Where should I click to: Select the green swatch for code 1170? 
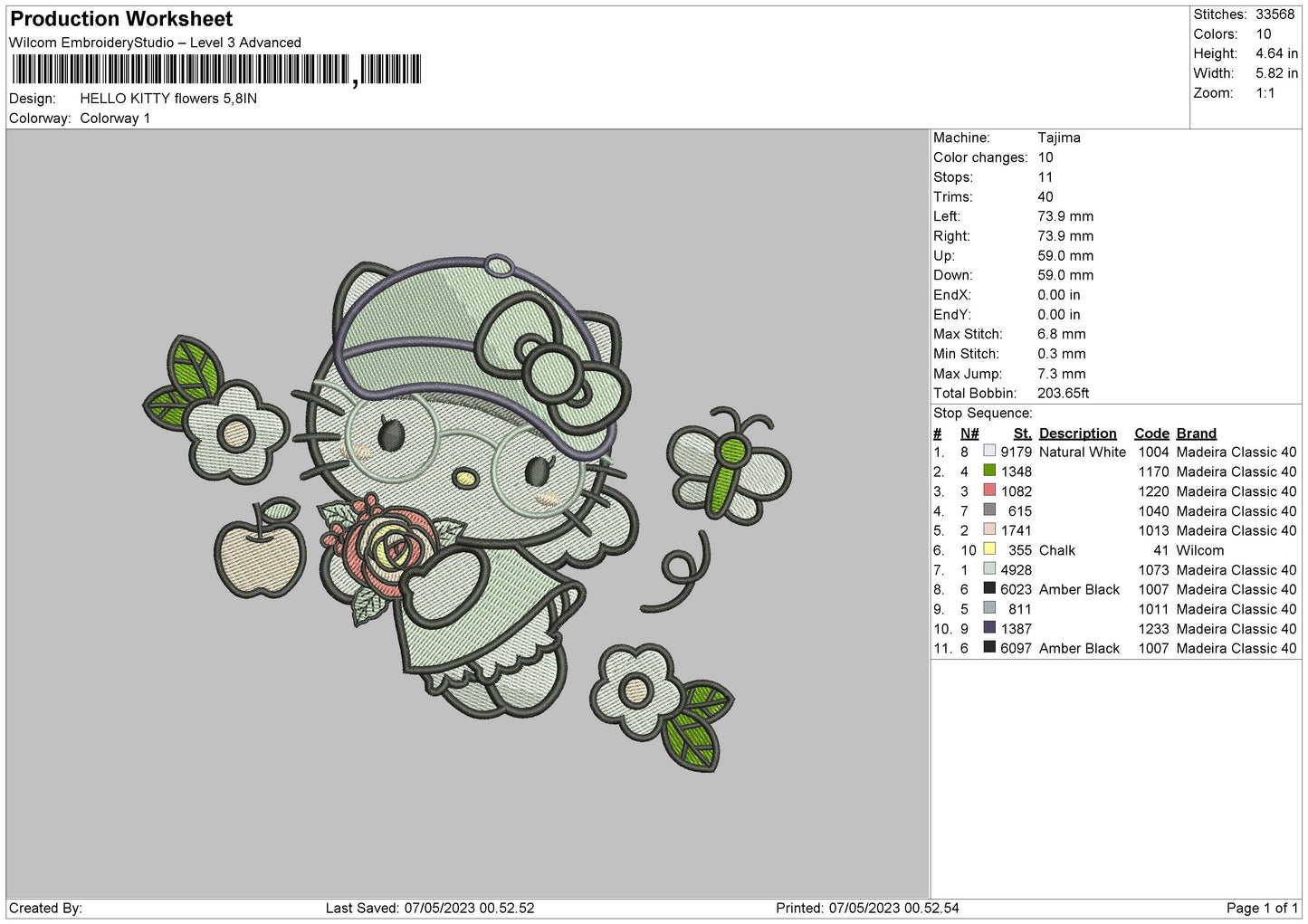click(x=989, y=472)
